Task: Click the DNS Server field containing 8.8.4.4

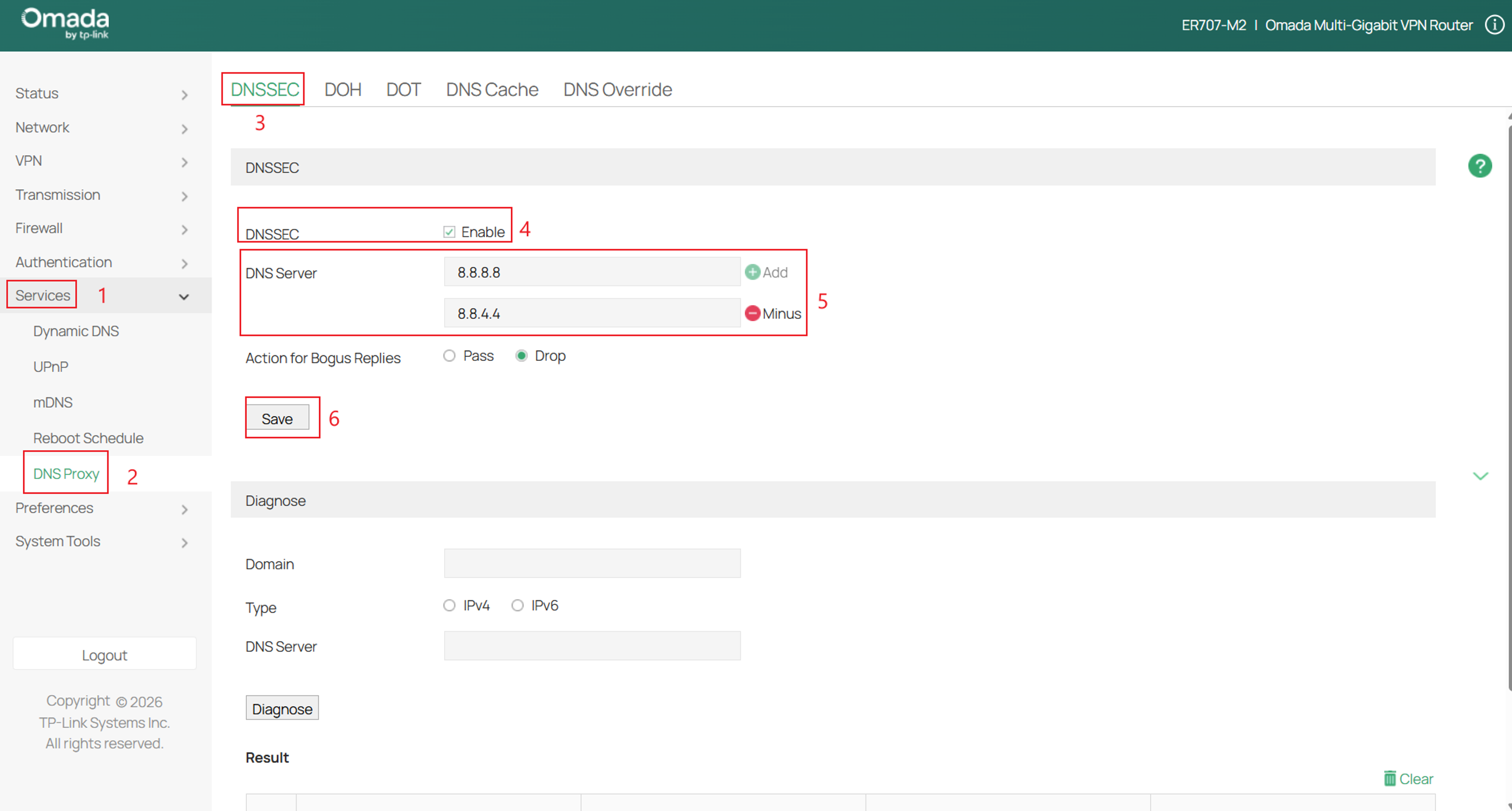Action: (592, 313)
